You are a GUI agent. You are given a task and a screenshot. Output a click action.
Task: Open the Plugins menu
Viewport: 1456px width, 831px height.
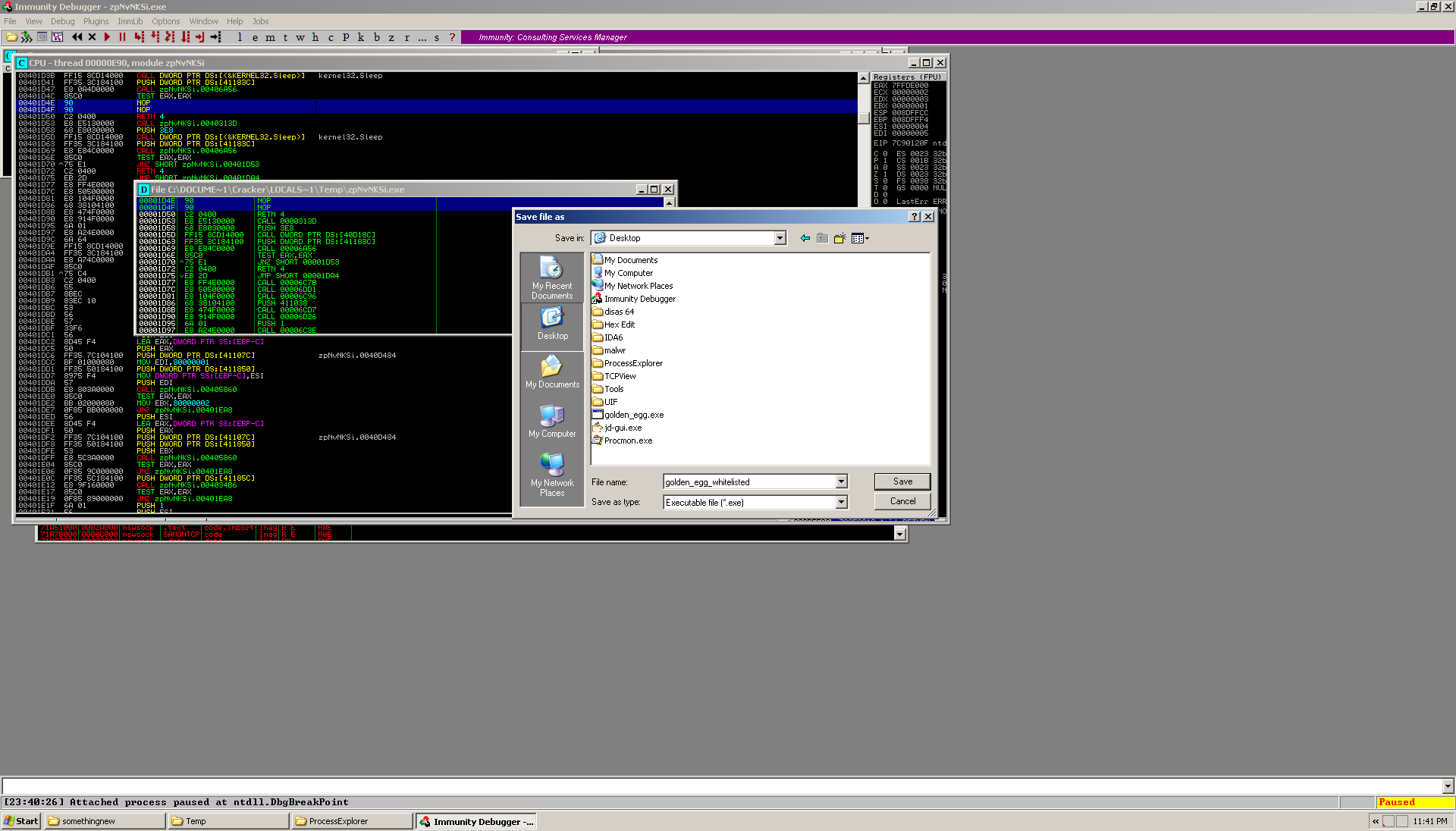tap(96, 21)
